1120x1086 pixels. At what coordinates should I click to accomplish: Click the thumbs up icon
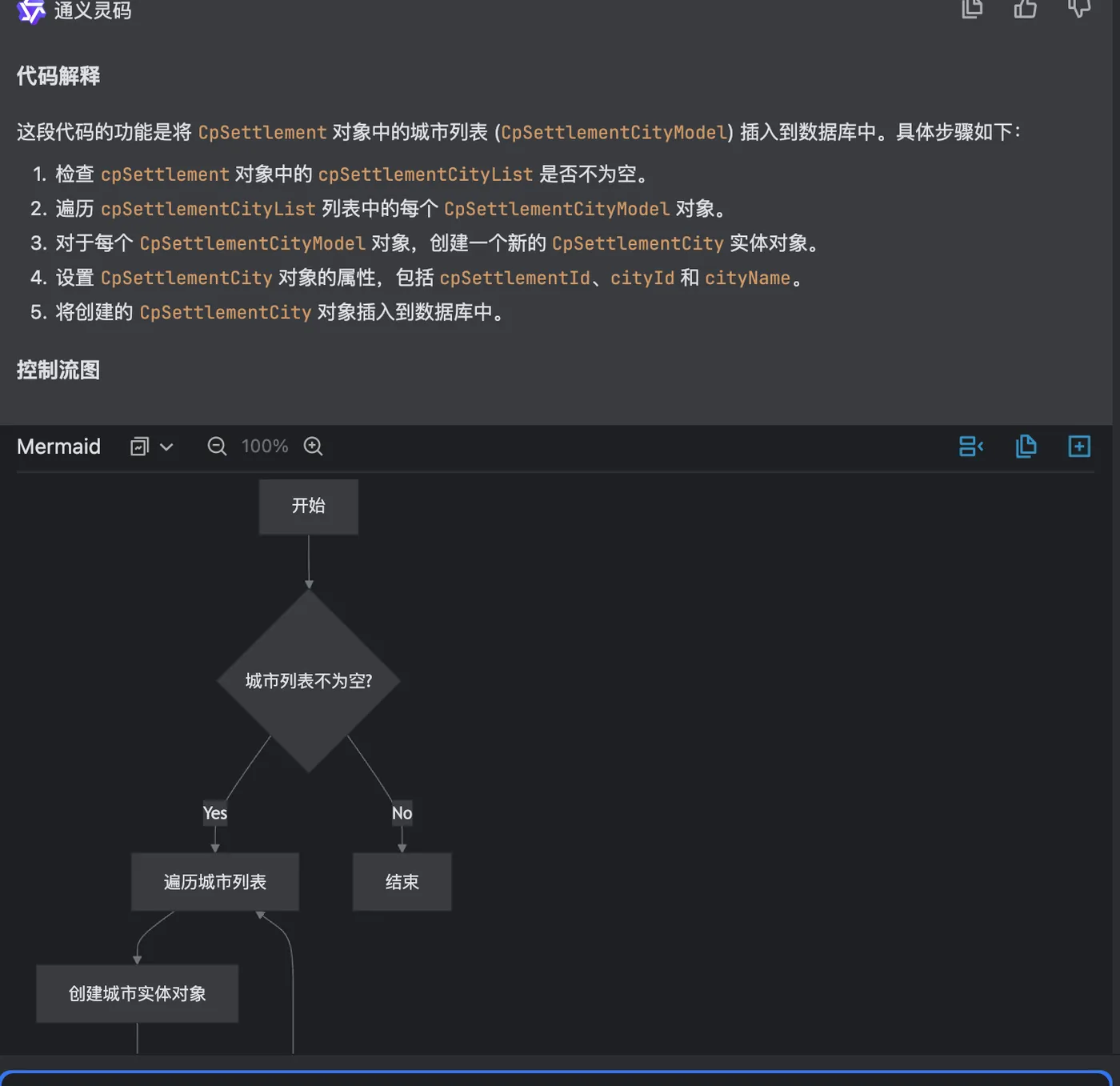pyautogui.click(x=1025, y=8)
